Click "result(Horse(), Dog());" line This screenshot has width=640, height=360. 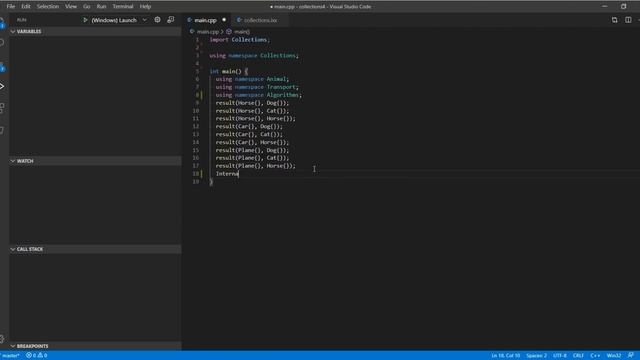tap(252, 103)
